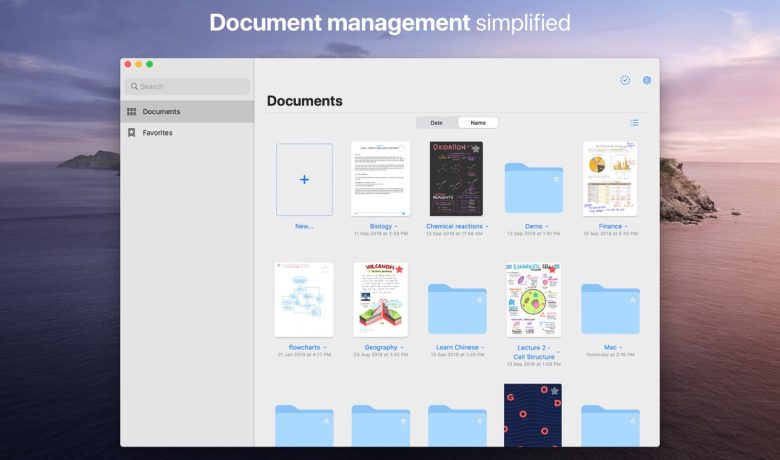Open the Finance document thumbnail
Screen dimensions: 780x460
click(610, 179)
